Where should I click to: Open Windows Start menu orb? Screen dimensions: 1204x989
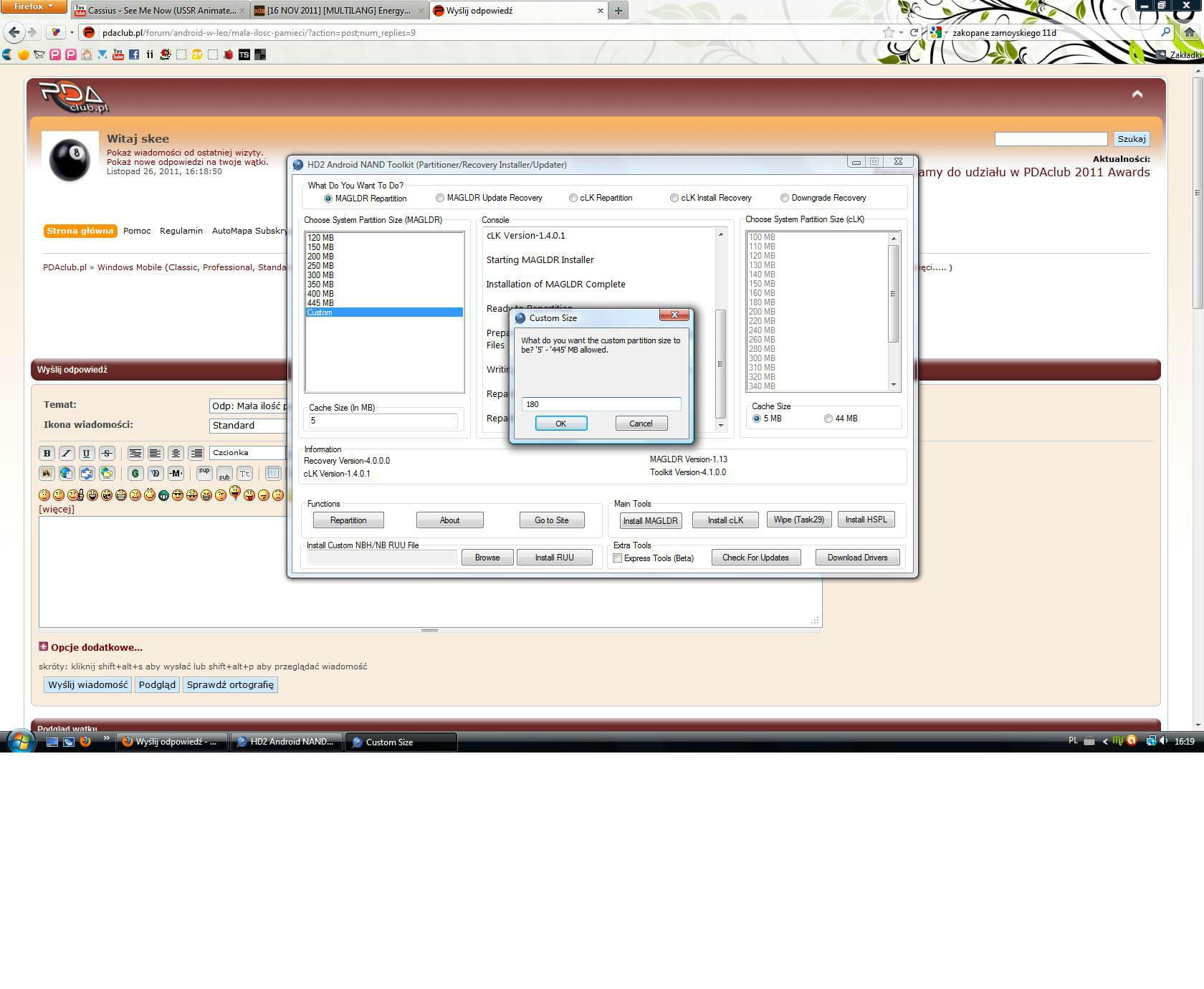[20, 740]
